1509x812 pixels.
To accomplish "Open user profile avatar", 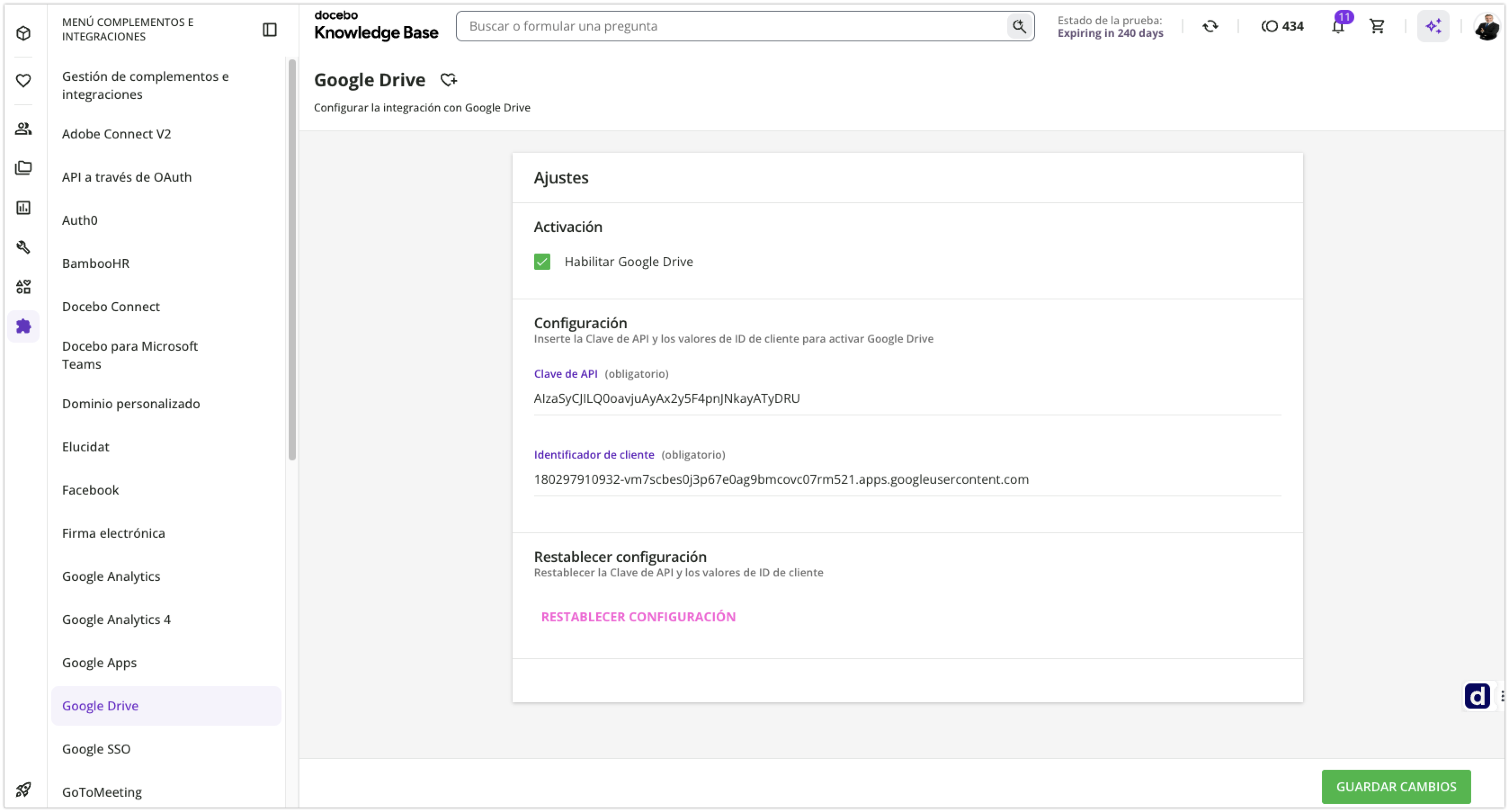I will point(1487,26).
